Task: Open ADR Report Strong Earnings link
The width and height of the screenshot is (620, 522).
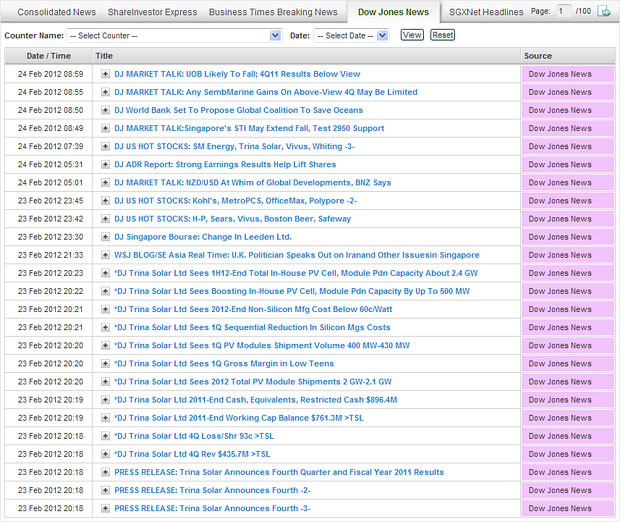Action: pyautogui.click(x=225, y=165)
